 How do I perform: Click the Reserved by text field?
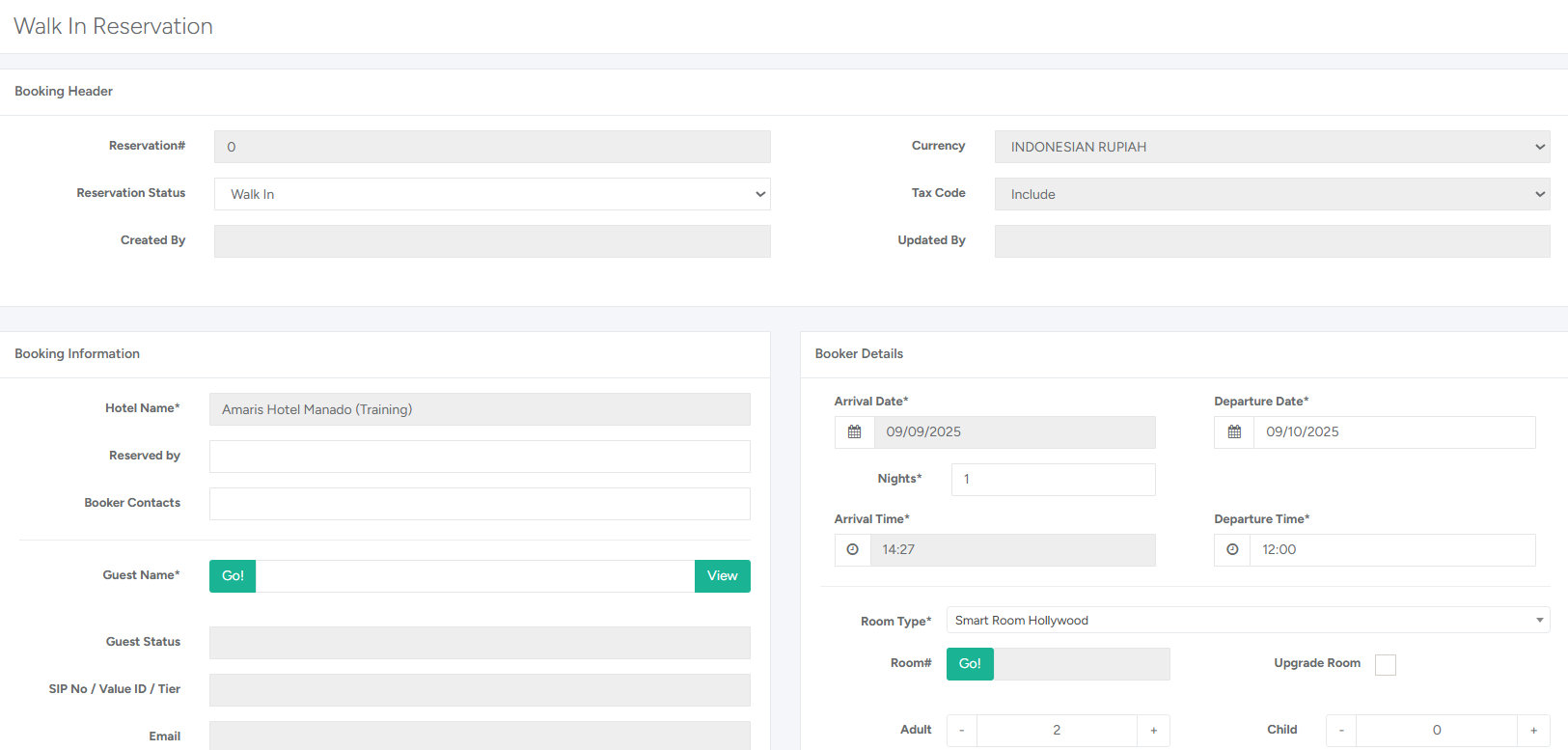(480, 457)
